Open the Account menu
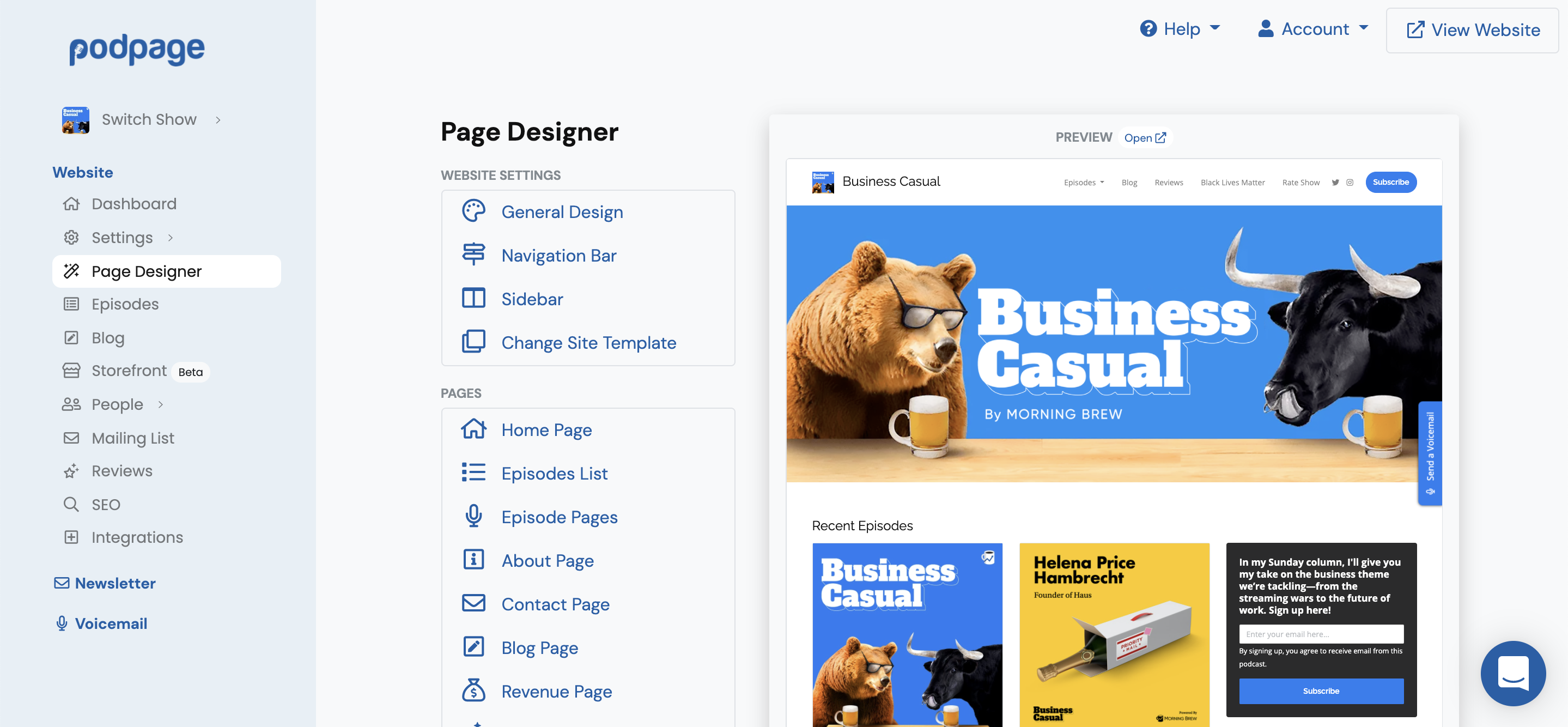 pyautogui.click(x=1312, y=29)
